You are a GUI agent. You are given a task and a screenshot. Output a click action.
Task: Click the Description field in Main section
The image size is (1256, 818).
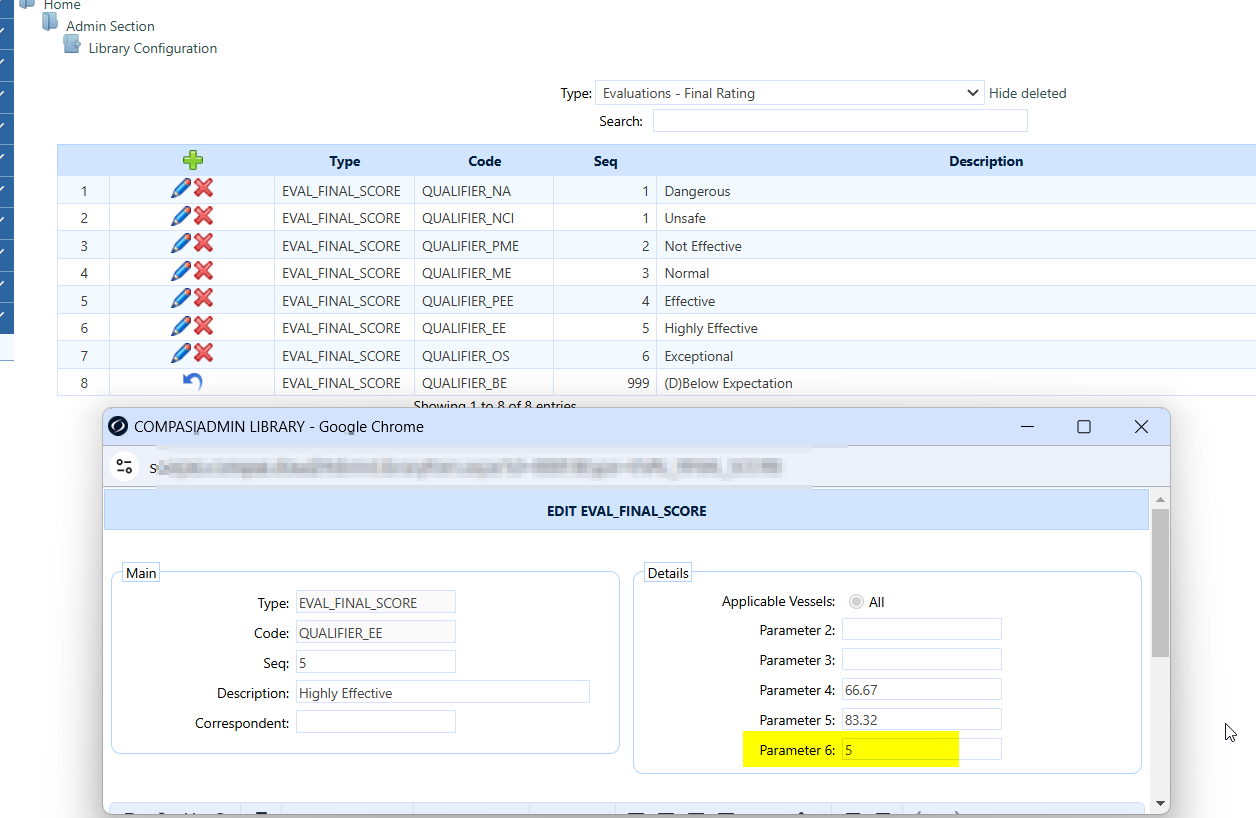click(x=442, y=693)
